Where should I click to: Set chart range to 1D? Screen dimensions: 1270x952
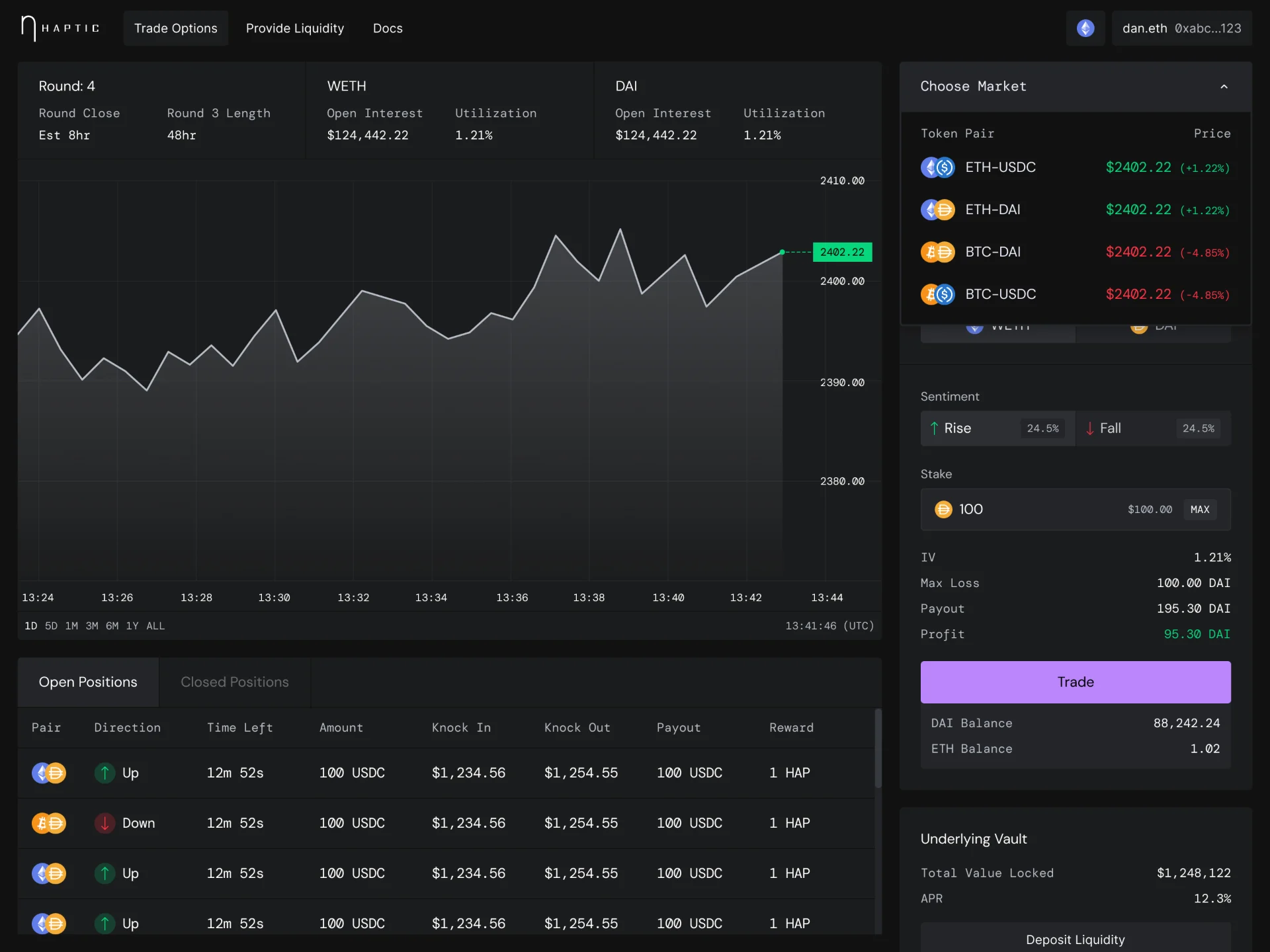point(30,626)
